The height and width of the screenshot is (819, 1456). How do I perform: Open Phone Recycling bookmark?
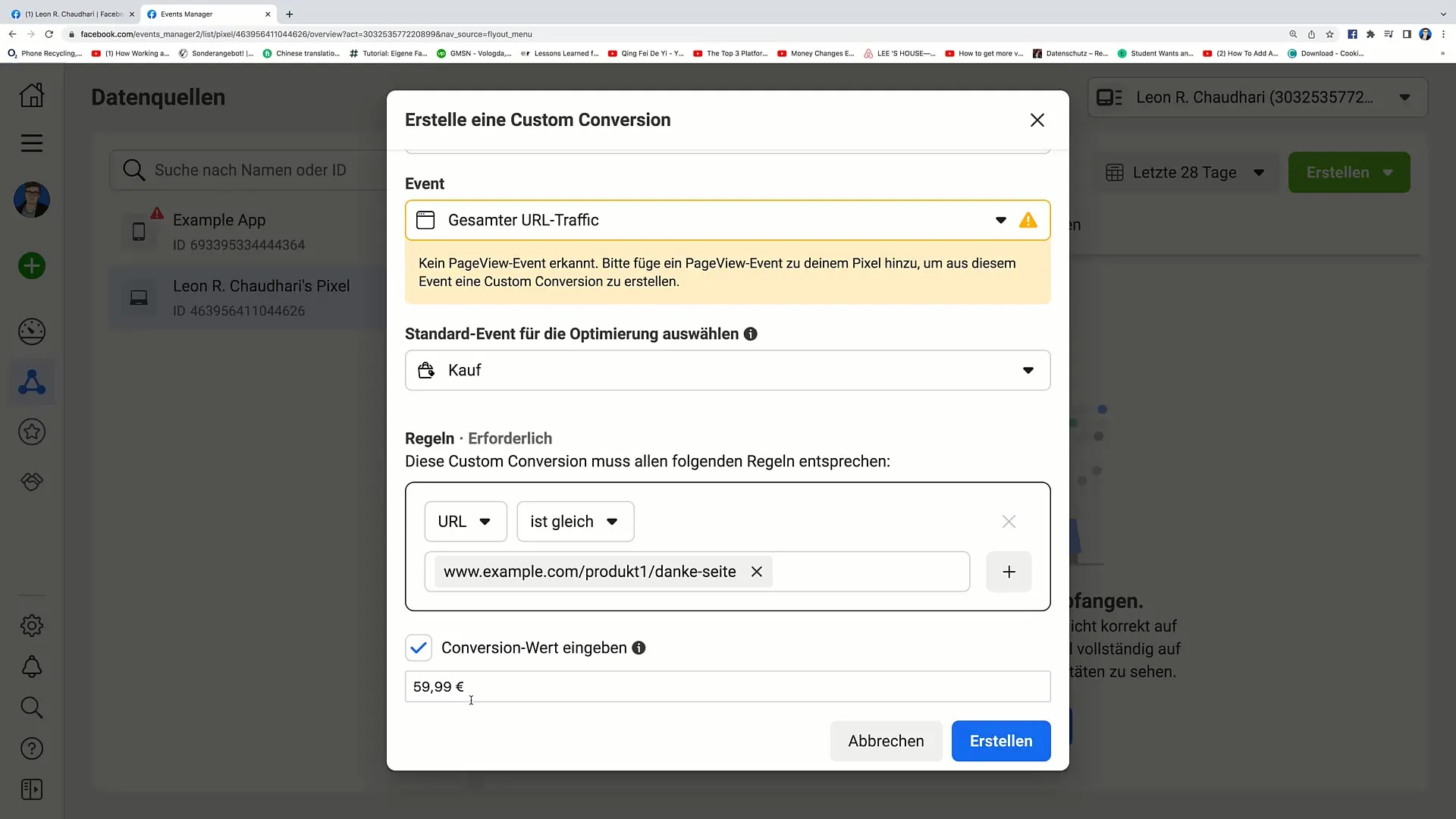[x=45, y=54]
